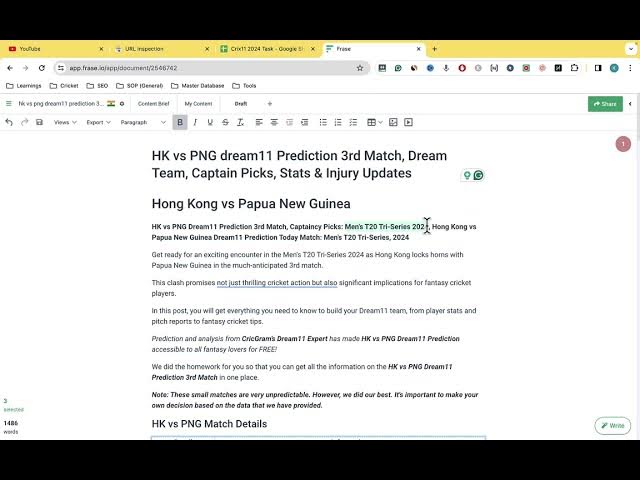Apply strikethrough to selected text

coord(225,122)
